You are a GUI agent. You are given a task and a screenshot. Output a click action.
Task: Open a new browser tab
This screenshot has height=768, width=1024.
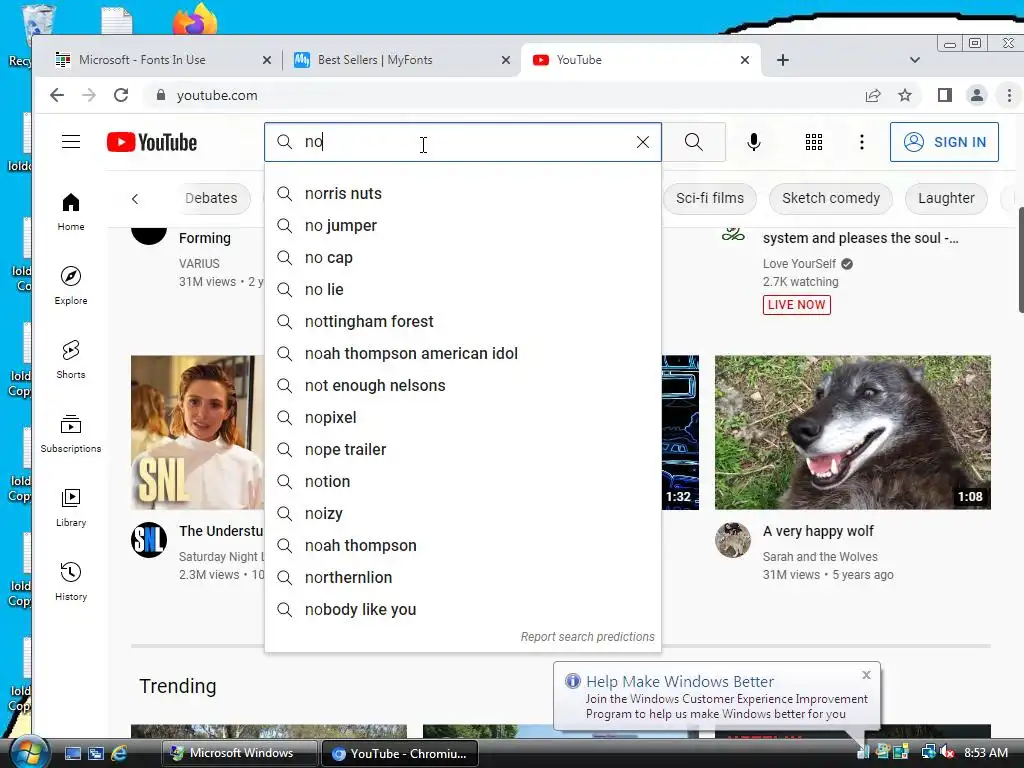click(x=783, y=60)
